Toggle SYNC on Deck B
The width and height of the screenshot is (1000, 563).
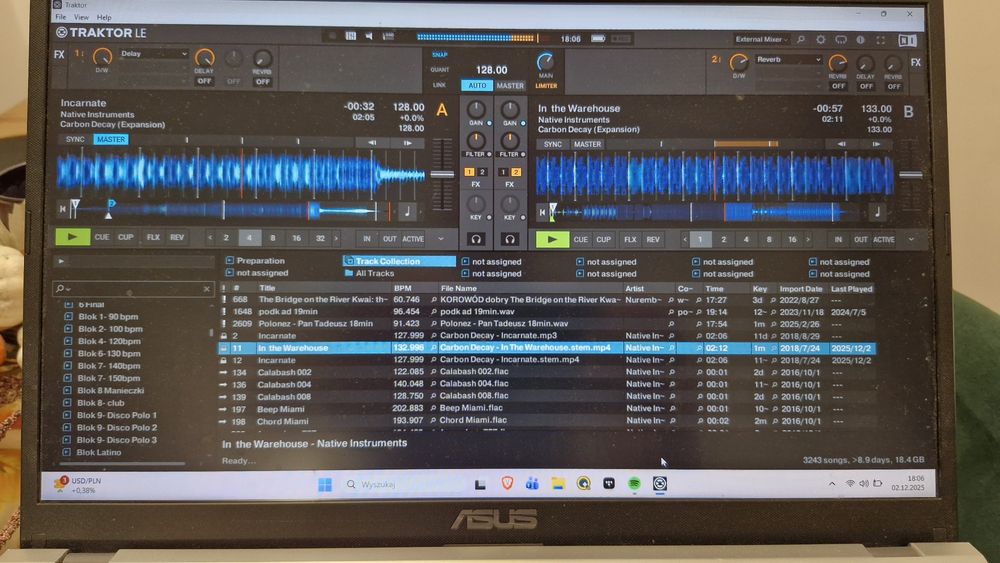tap(553, 144)
